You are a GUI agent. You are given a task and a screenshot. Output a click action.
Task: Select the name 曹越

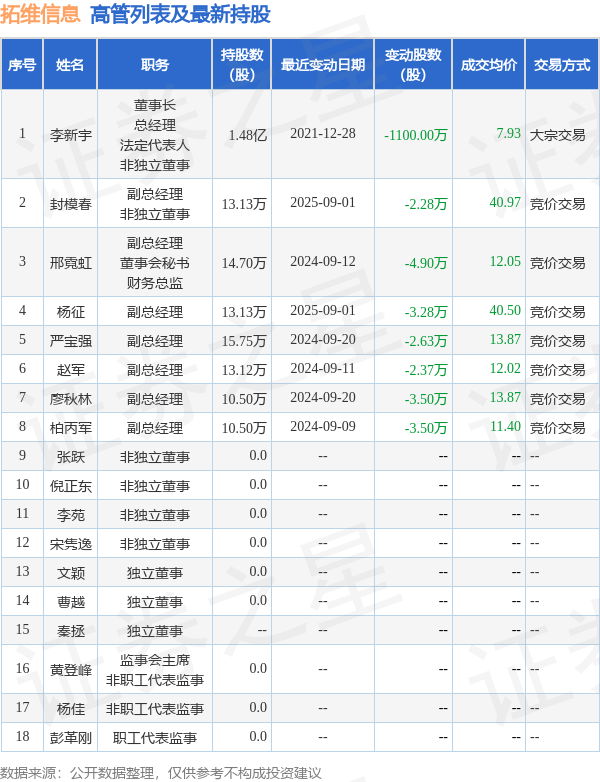70,601
